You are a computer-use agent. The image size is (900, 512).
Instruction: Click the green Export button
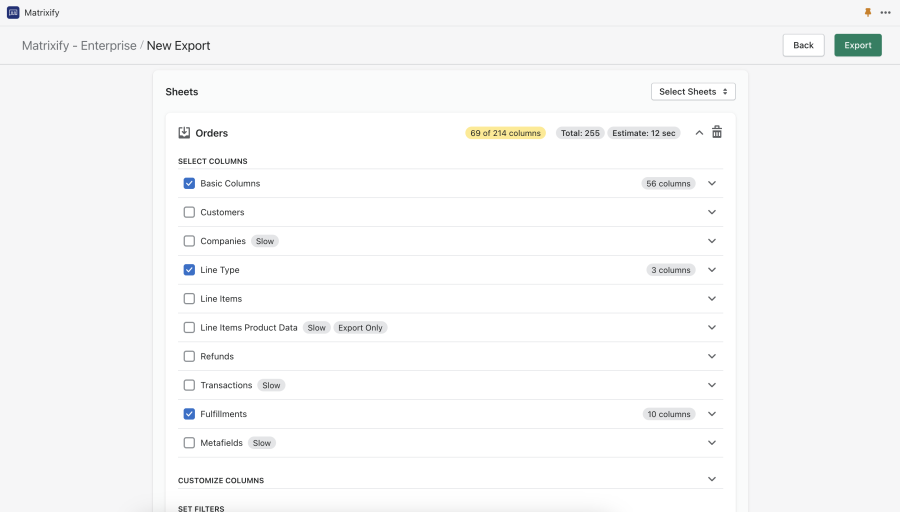click(x=858, y=45)
